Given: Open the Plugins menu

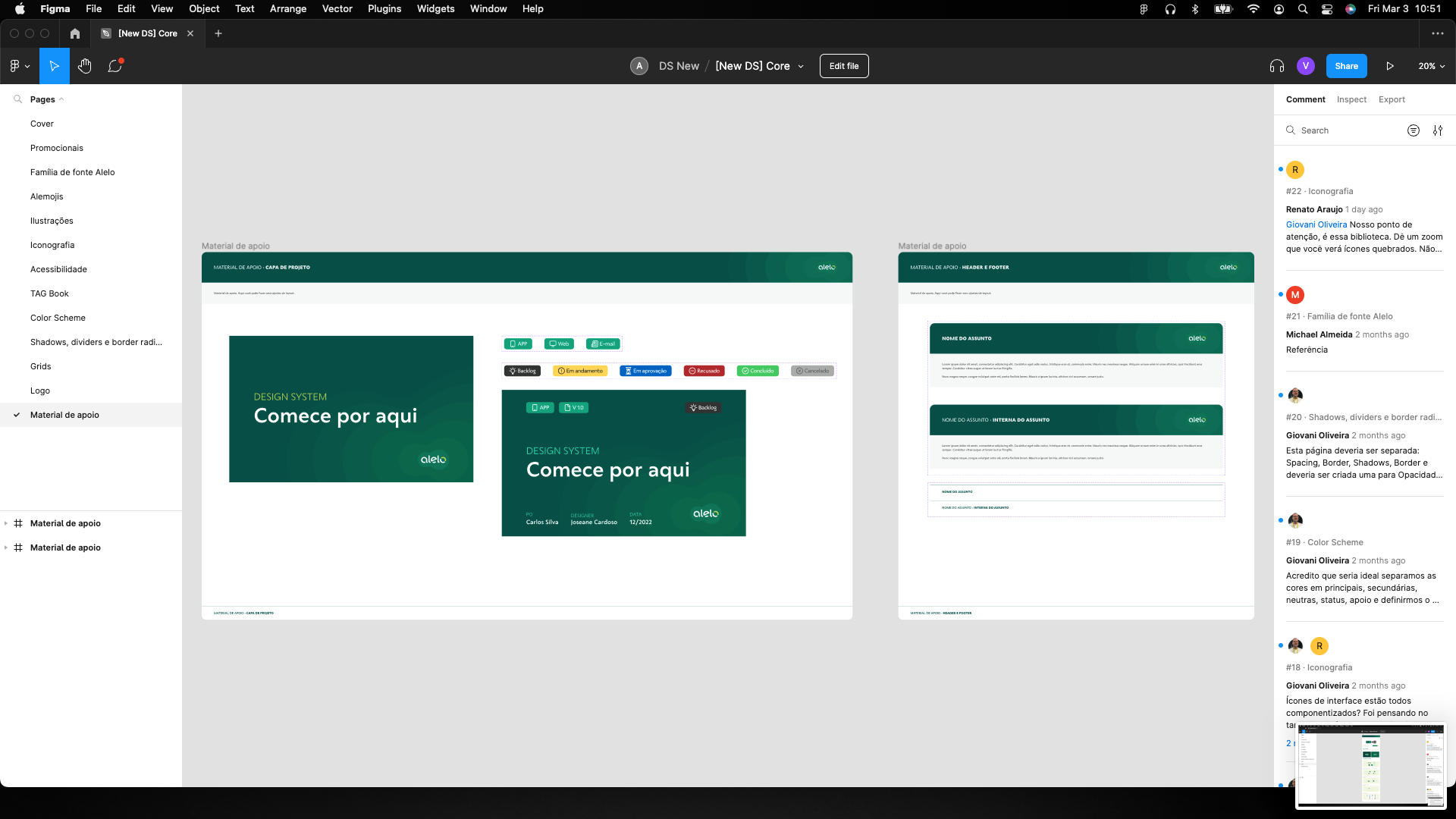Looking at the screenshot, I should point(384,9).
